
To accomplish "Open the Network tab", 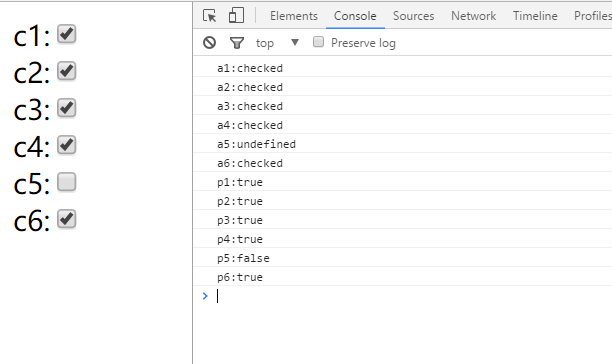I will [473, 16].
